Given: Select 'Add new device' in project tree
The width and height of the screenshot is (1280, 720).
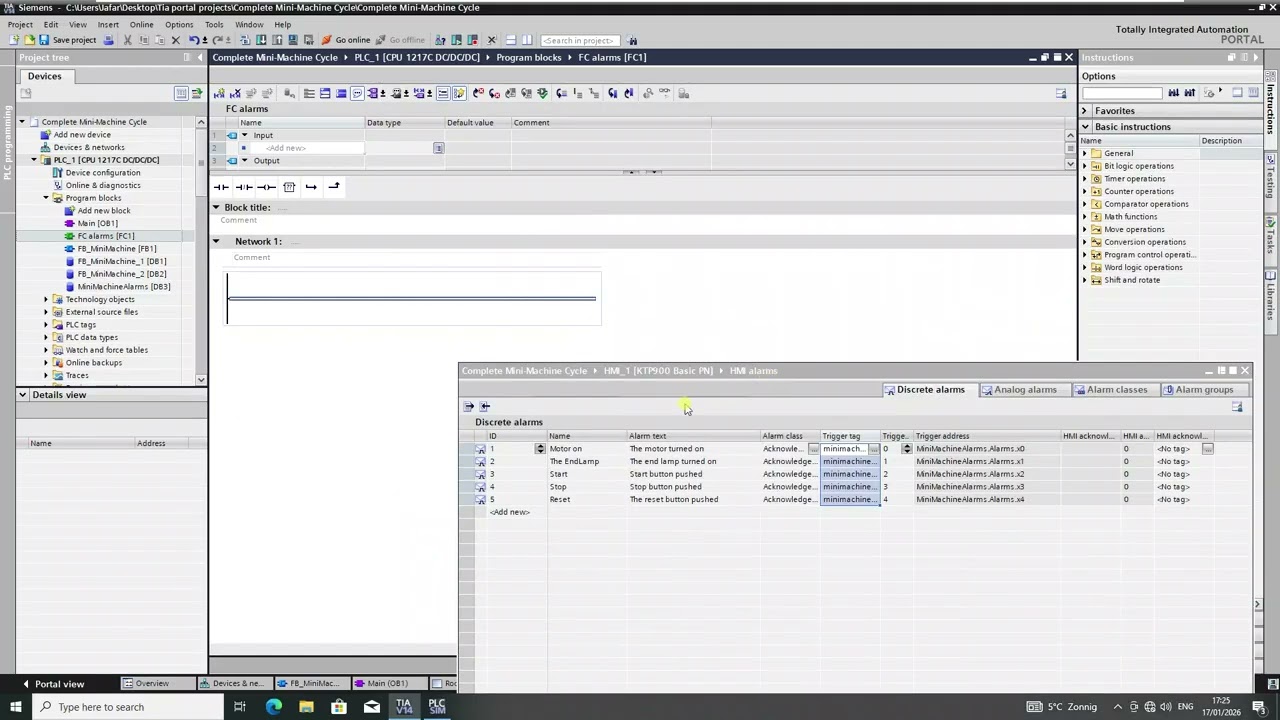Looking at the screenshot, I should click(82, 135).
